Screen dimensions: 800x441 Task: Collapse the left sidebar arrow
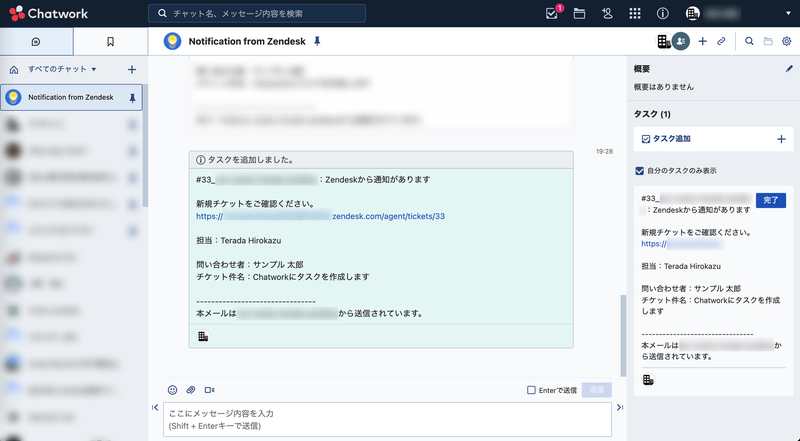coord(155,407)
